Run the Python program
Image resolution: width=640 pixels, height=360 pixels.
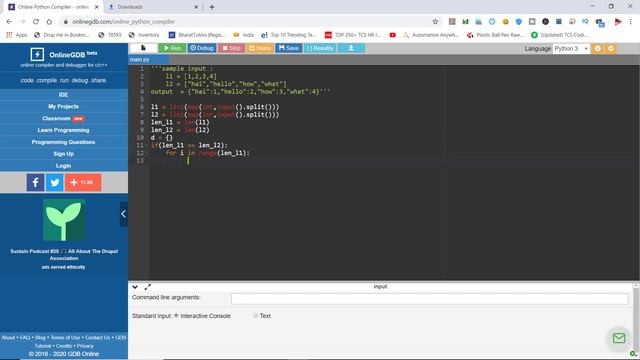172,48
